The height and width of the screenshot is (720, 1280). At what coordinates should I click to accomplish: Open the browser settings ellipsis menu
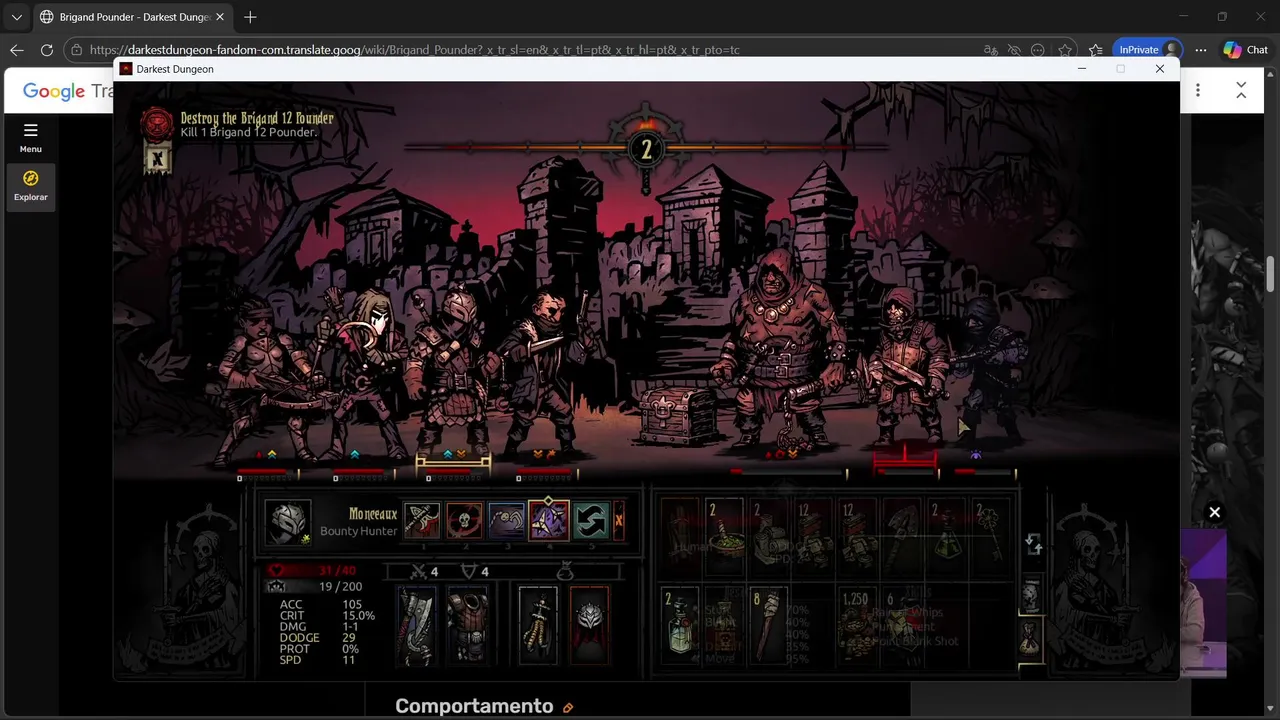click(x=1201, y=49)
